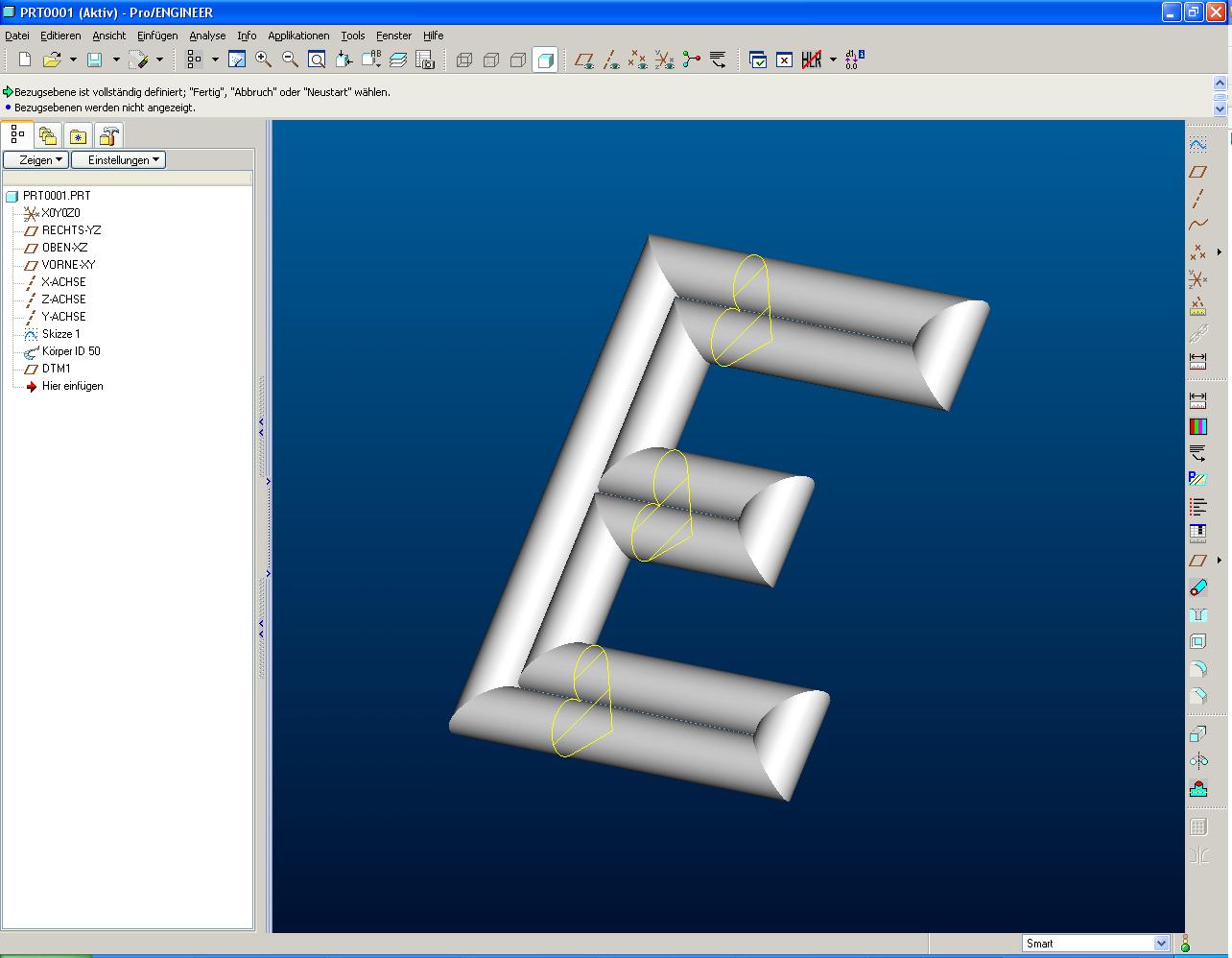Open the Editieren menu

(x=60, y=36)
